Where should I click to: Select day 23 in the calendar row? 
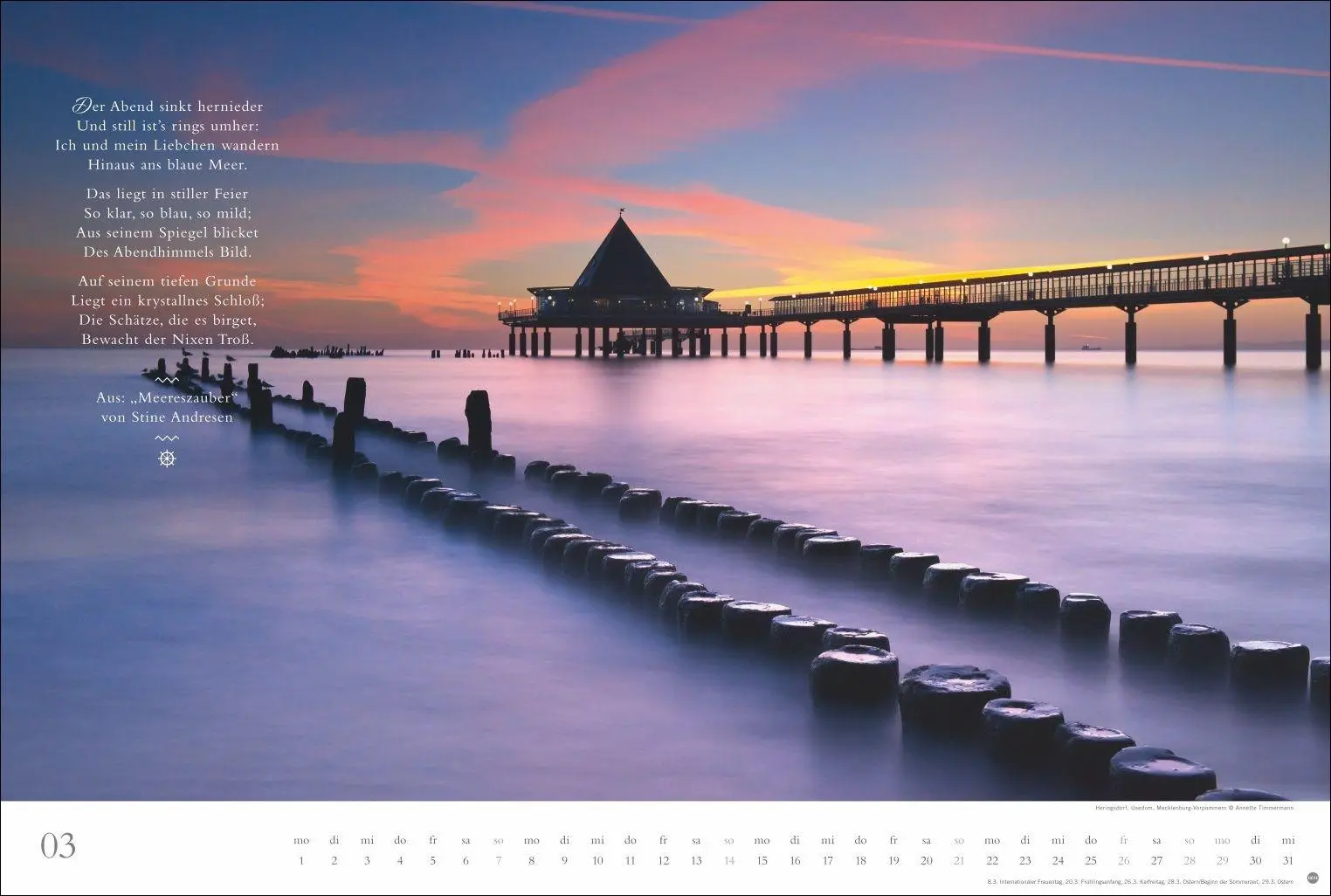pyautogui.click(x=1024, y=860)
